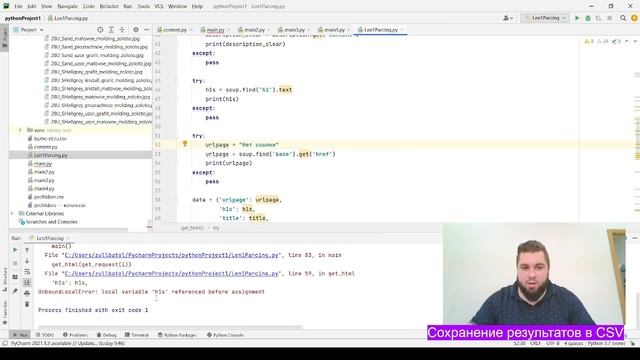The height and width of the screenshot is (360, 640).
Task: Open traceback link for line 83
Action: pos(171,255)
